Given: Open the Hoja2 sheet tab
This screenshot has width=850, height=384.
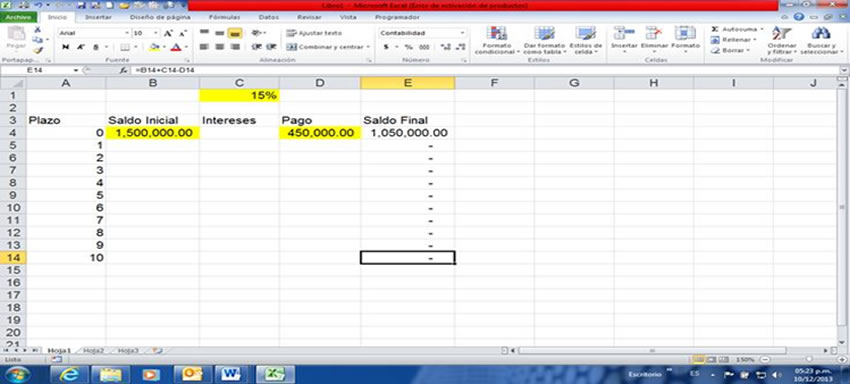Looking at the screenshot, I should click(x=93, y=350).
